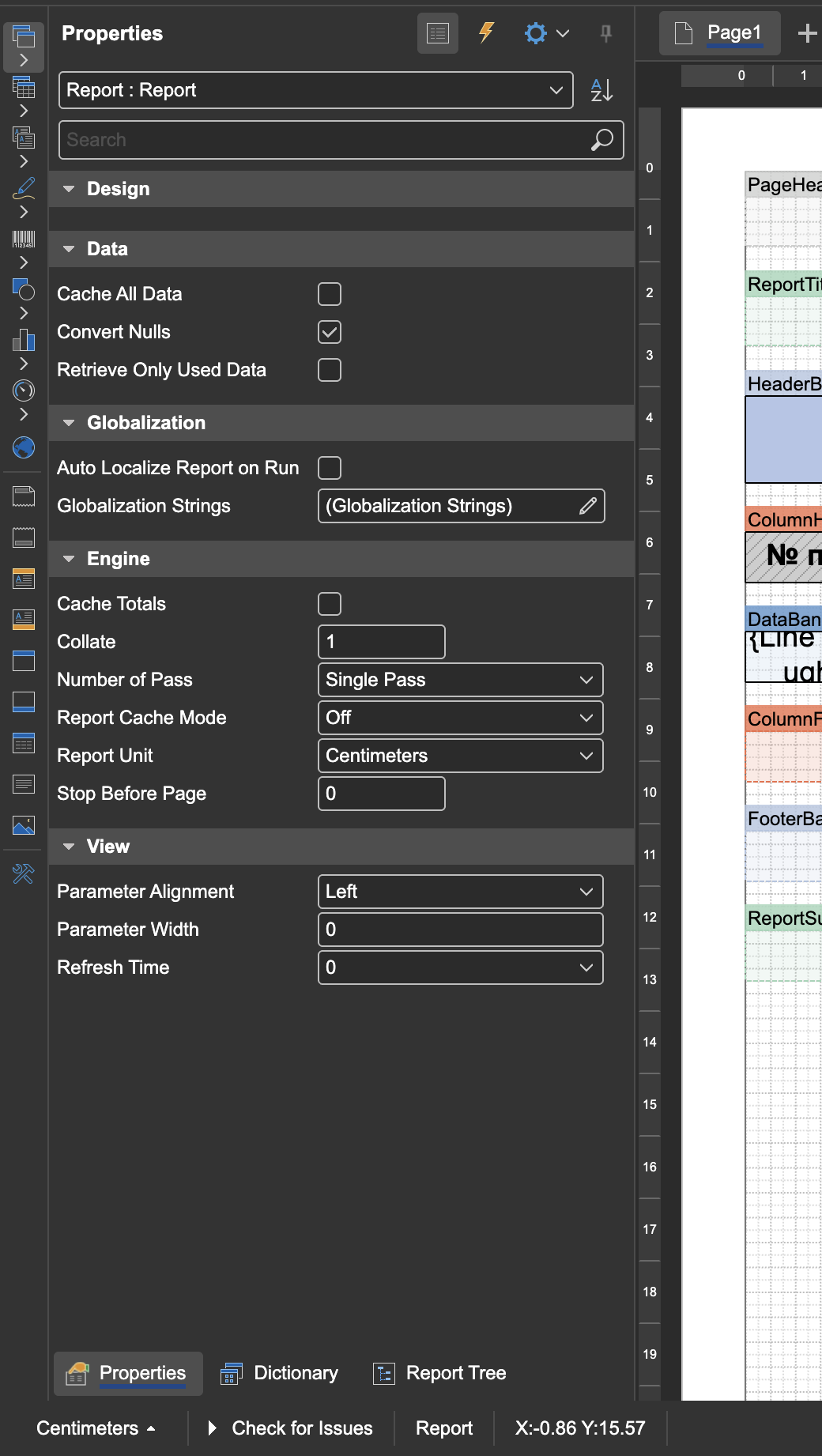Select the Shapes component icon

24,289
